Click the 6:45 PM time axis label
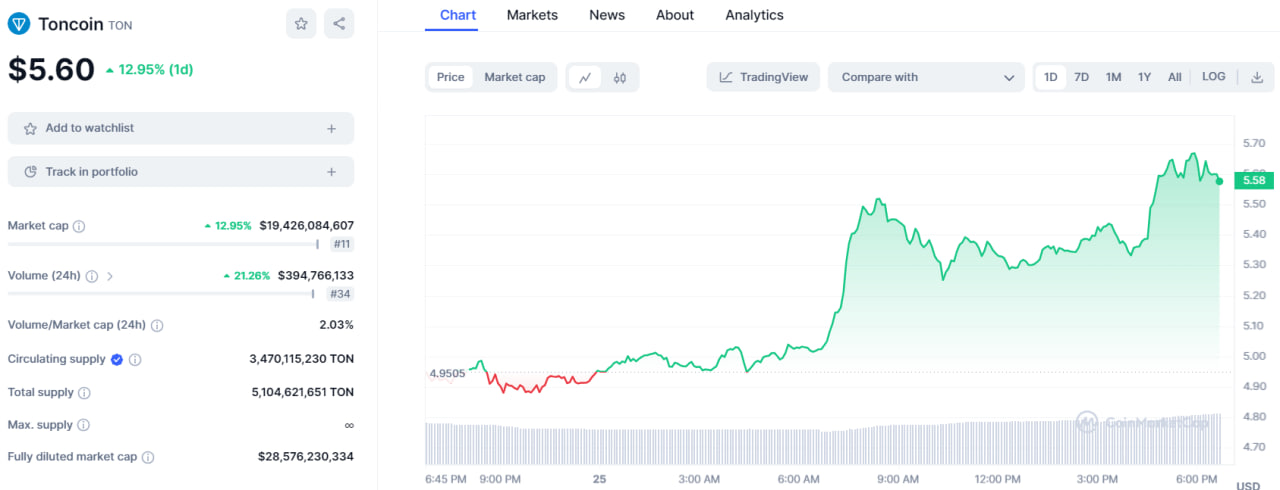 [x=447, y=480]
